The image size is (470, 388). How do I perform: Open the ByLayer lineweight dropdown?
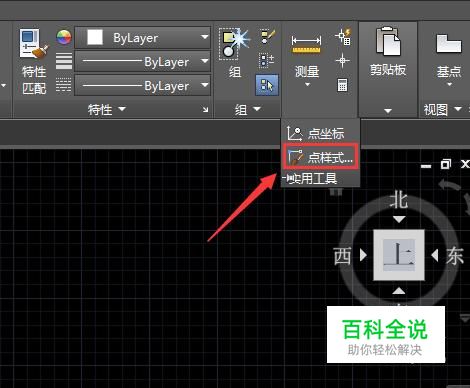pos(205,61)
